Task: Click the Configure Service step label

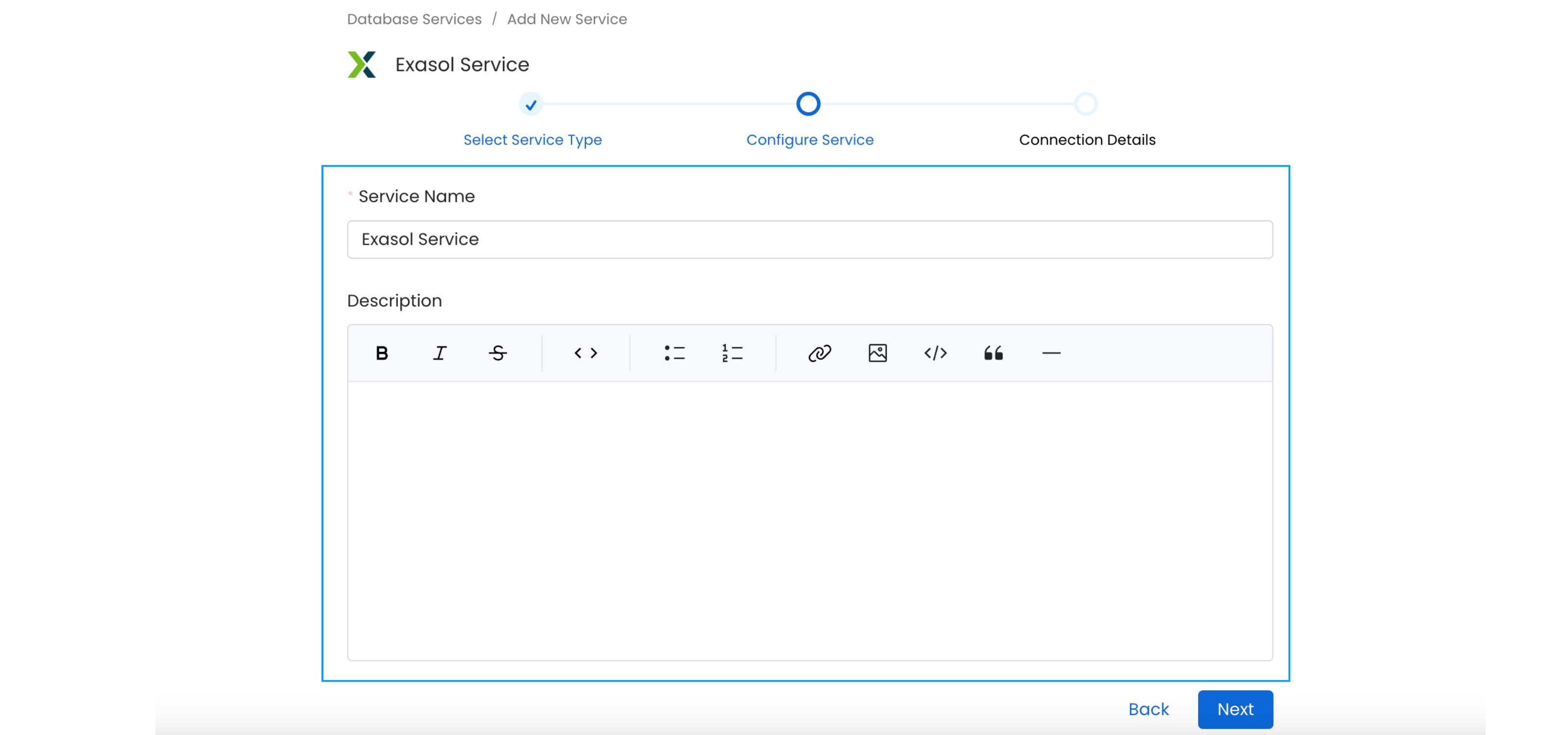Action: click(809, 139)
